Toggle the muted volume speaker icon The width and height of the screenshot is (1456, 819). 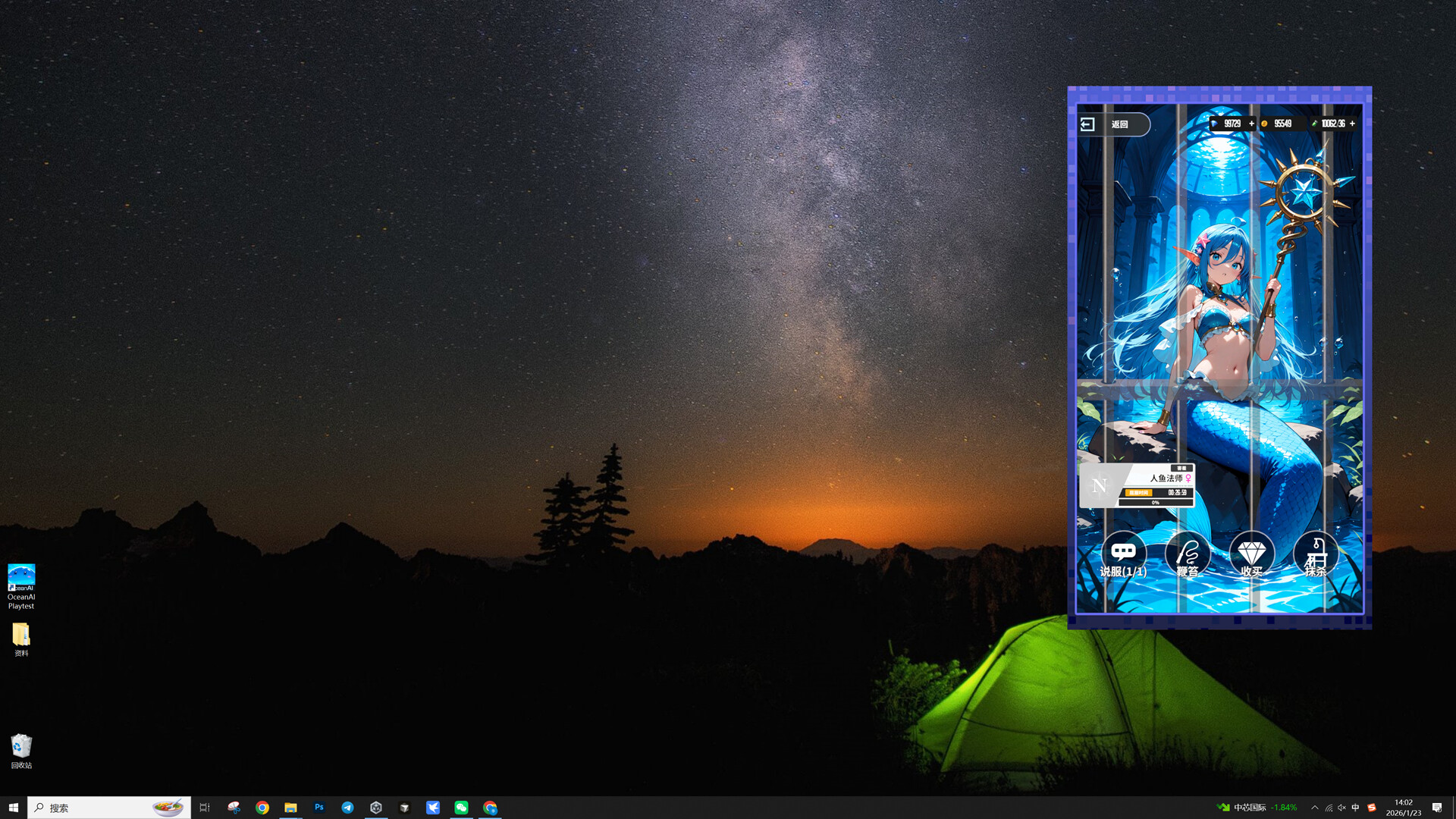click(1341, 808)
